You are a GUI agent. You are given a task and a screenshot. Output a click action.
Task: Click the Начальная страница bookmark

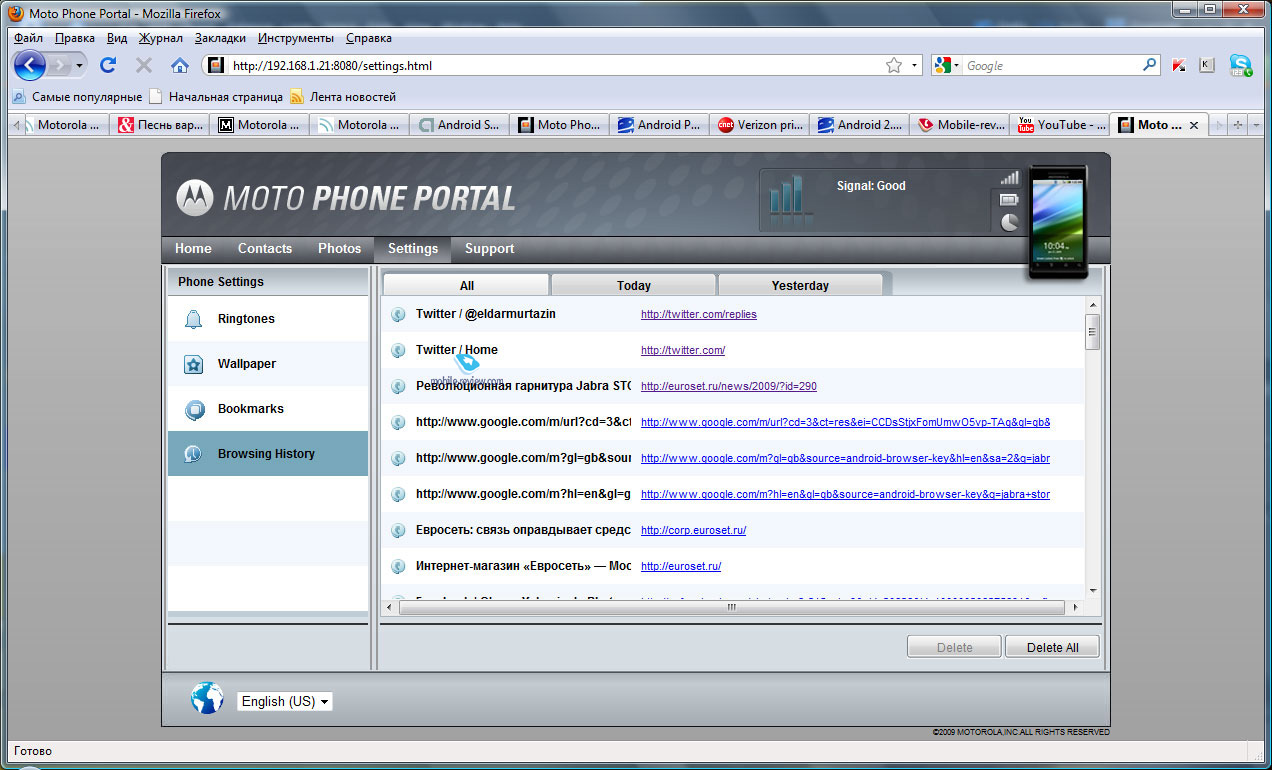pos(215,97)
